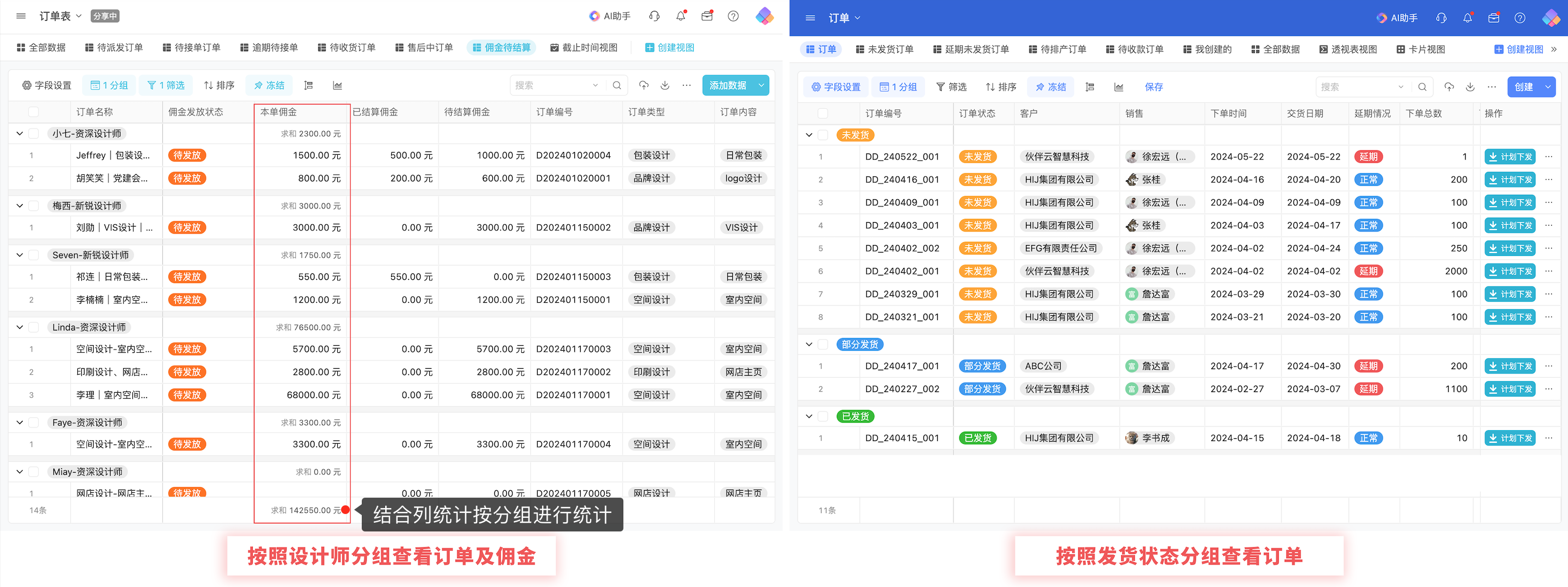This screenshot has width=1568, height=587.
Task: Open chart statistics icon in 订单表 toolbar
Action: [x=337, y=86]
